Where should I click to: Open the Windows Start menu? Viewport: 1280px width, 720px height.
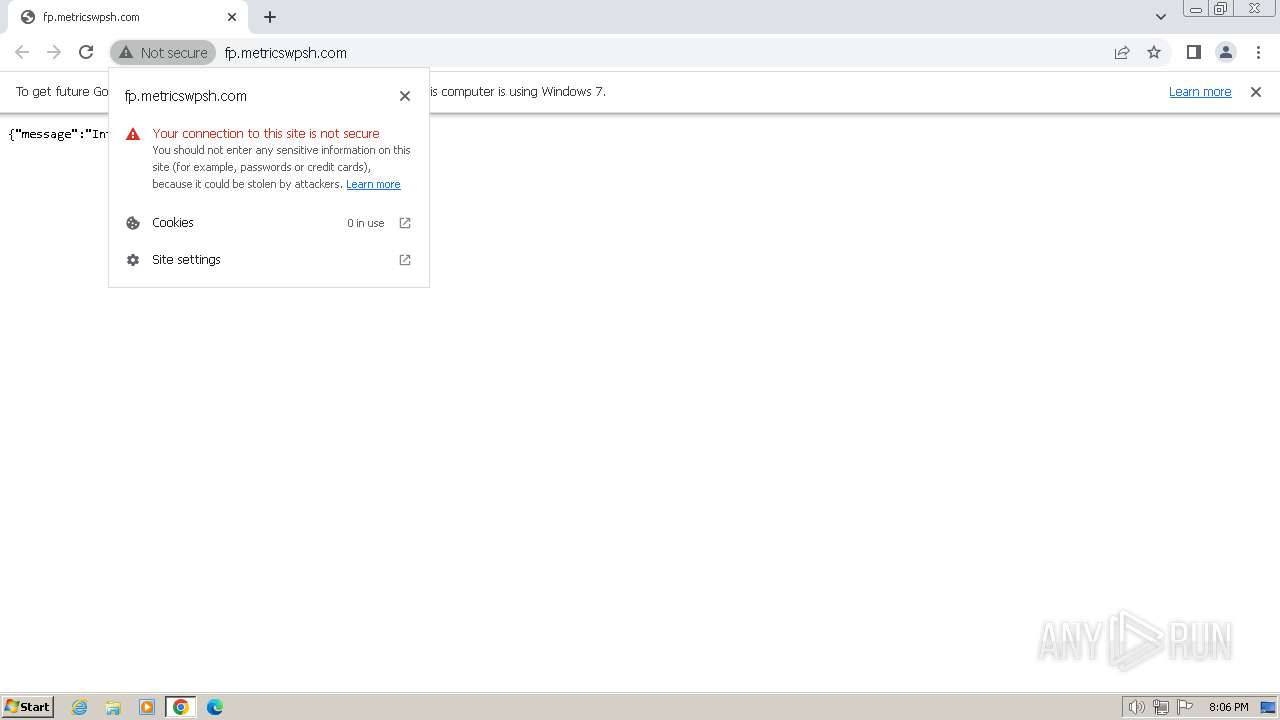[x=28, y=707]
